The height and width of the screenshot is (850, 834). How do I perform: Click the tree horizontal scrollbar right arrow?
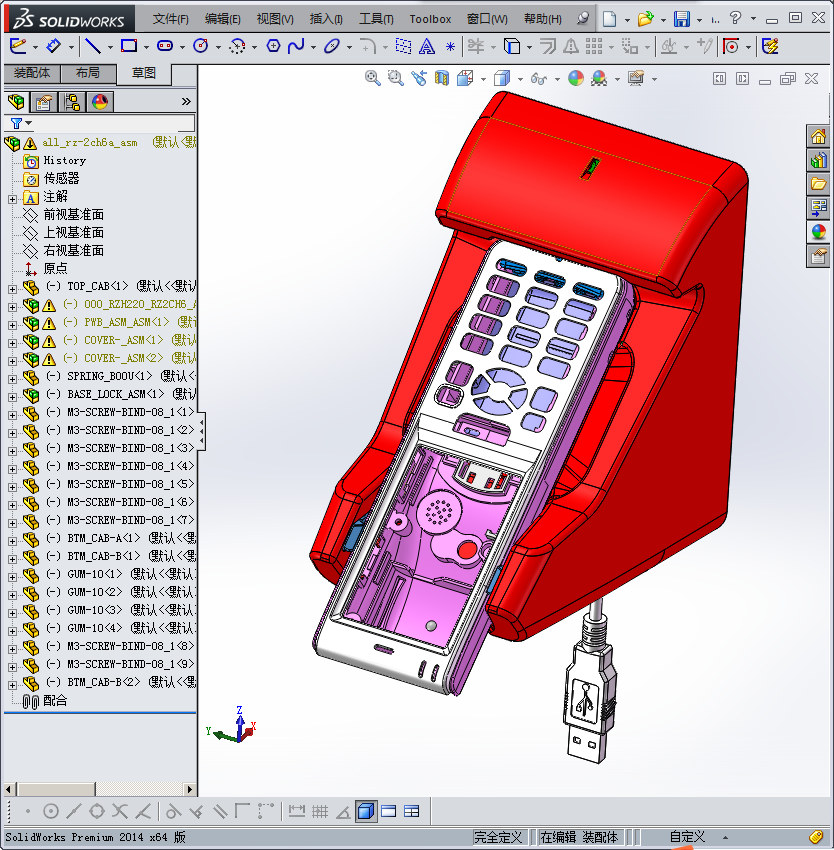[x=189, y=789]
